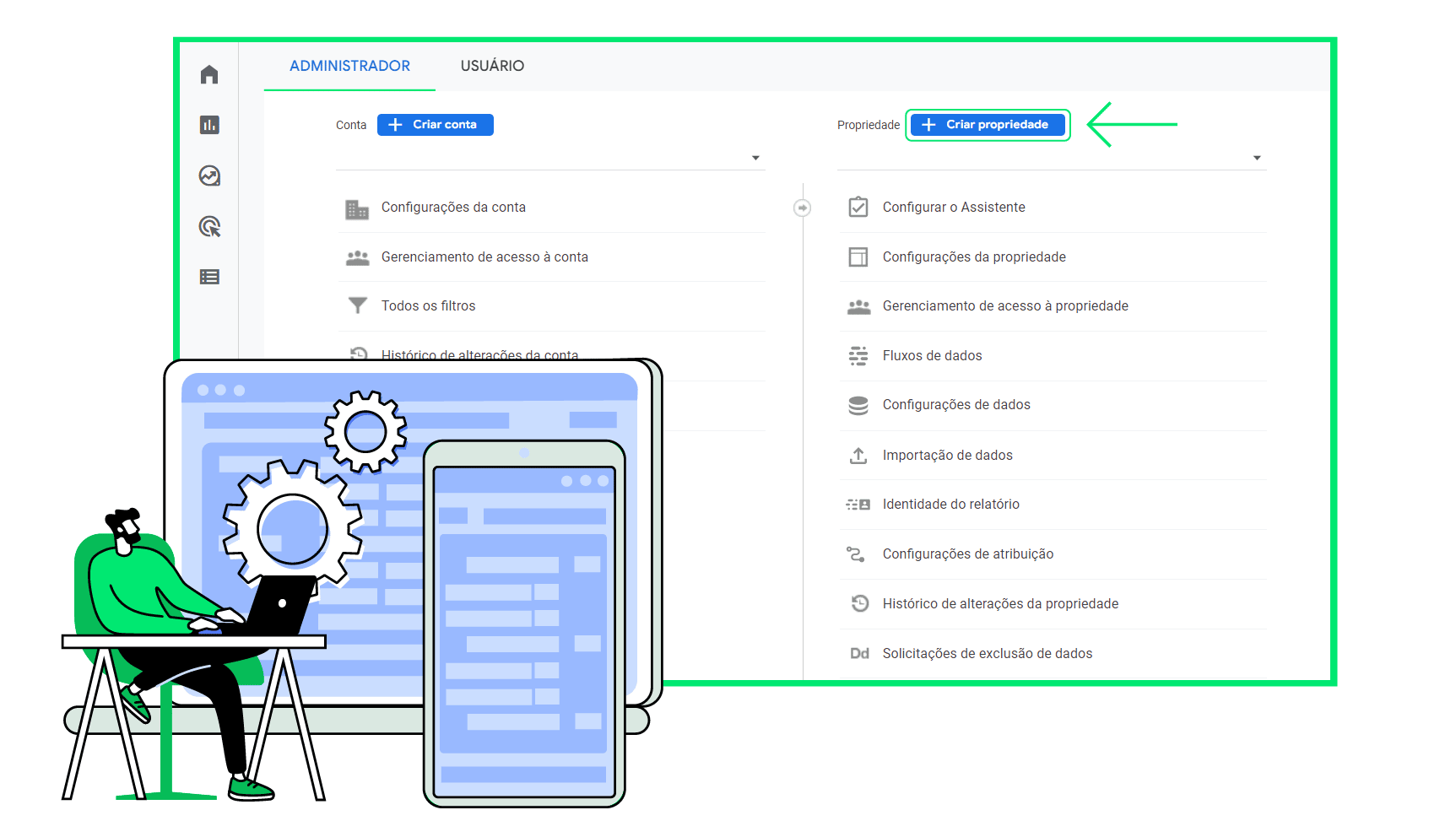Open the Reports bar chart icon

(x=209, y=125)
